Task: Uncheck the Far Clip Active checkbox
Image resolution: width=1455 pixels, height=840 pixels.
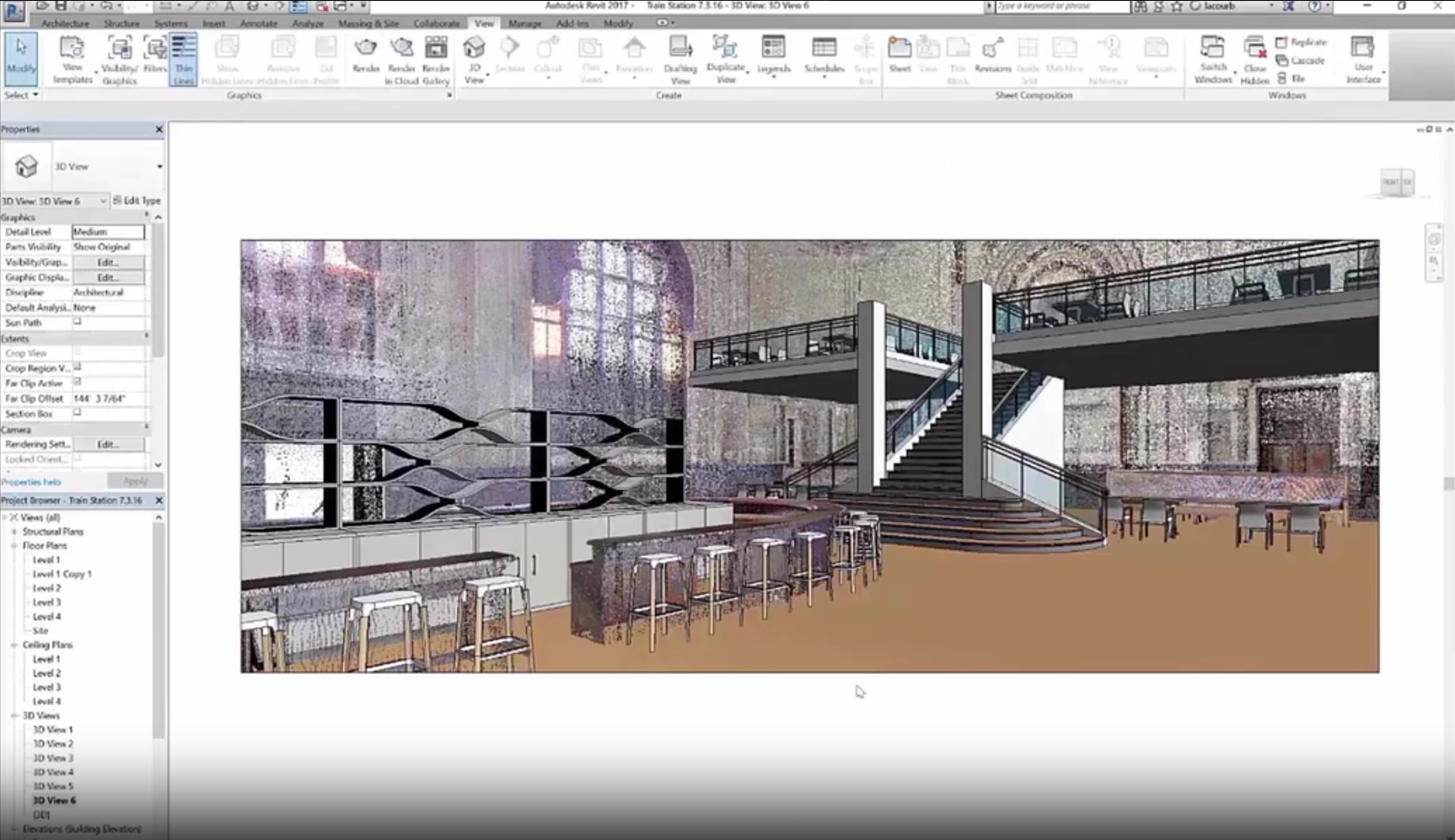Action: (x=77, y=383)
